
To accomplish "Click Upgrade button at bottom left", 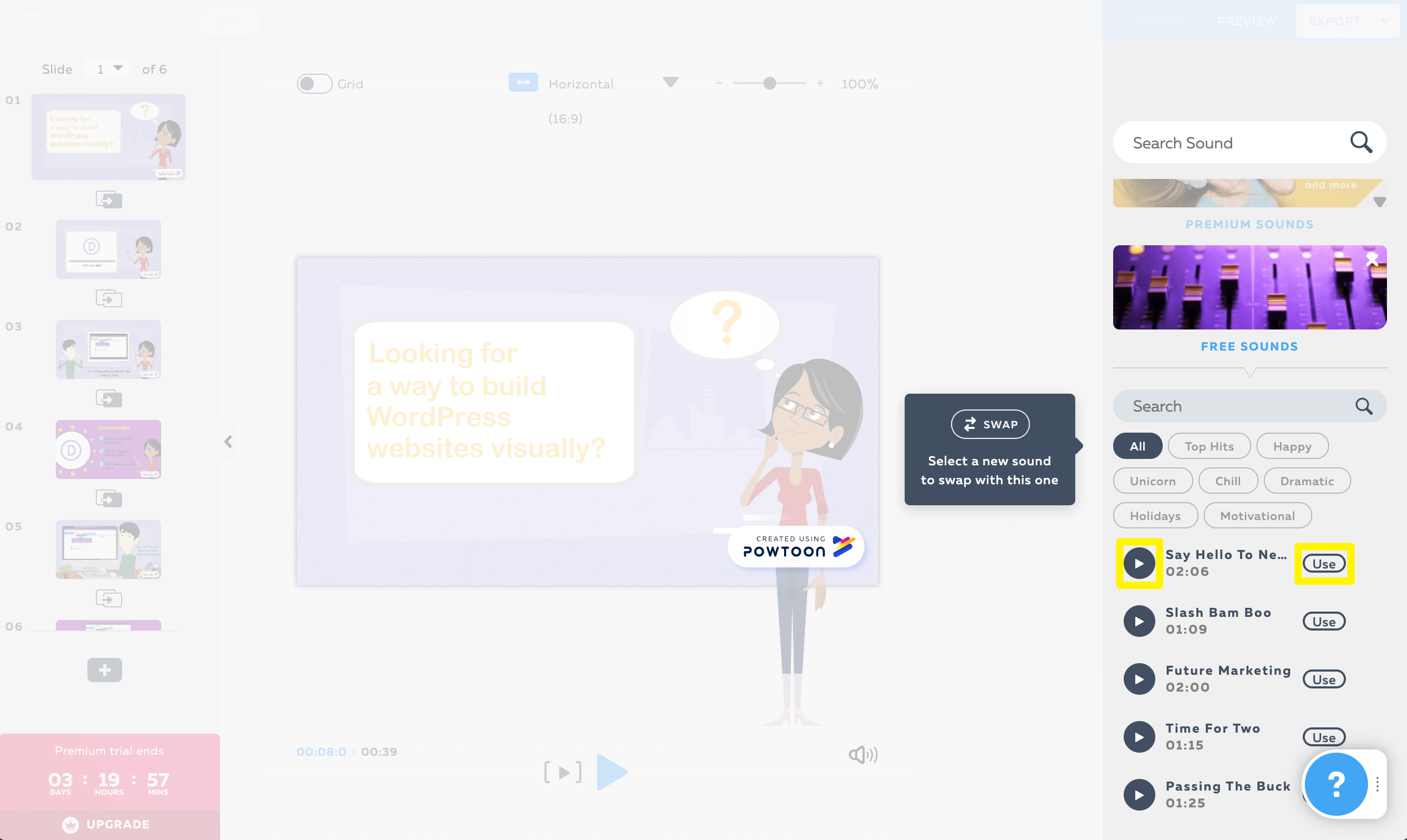I will point(108,824).
